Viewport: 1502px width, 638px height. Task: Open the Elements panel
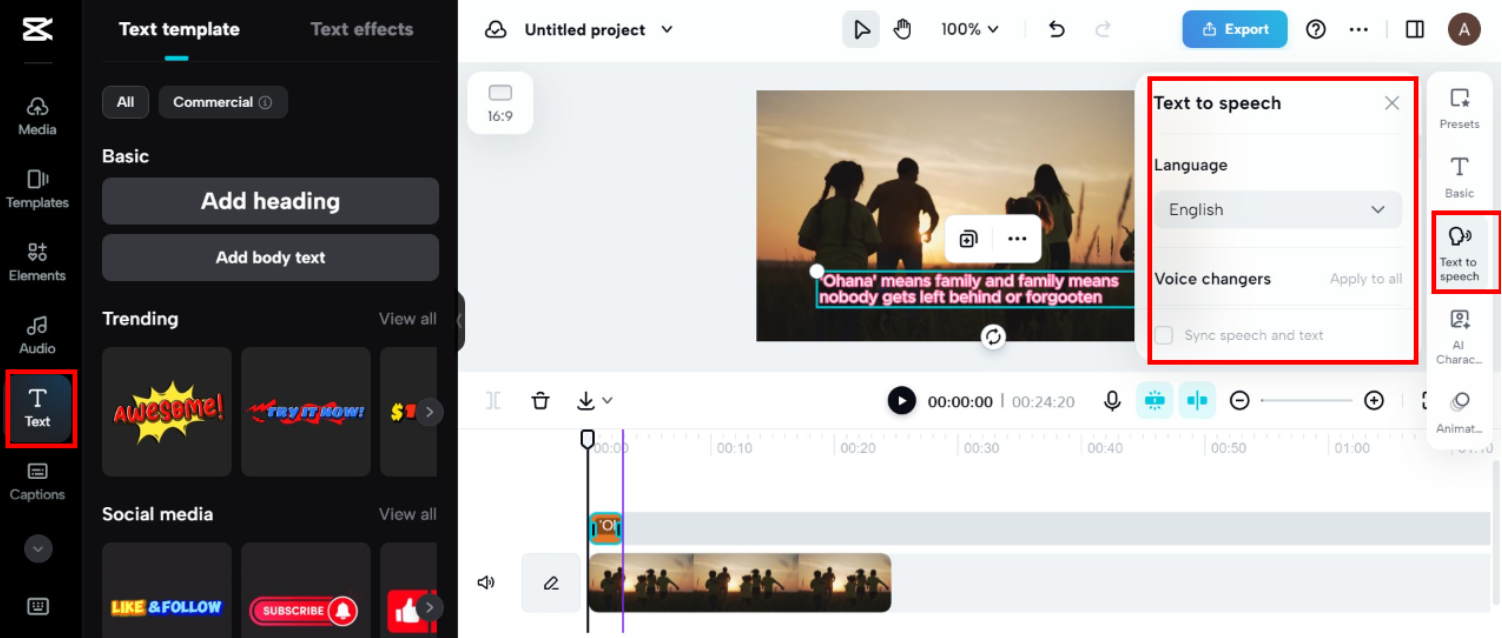(x=37, y=262)
